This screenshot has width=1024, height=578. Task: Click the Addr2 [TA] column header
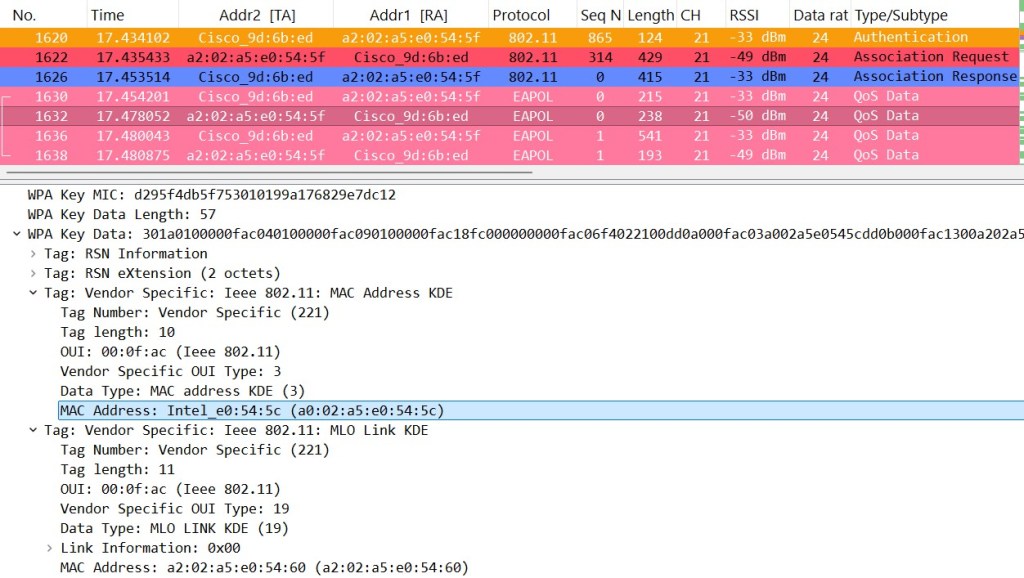[x=255, y=15]
